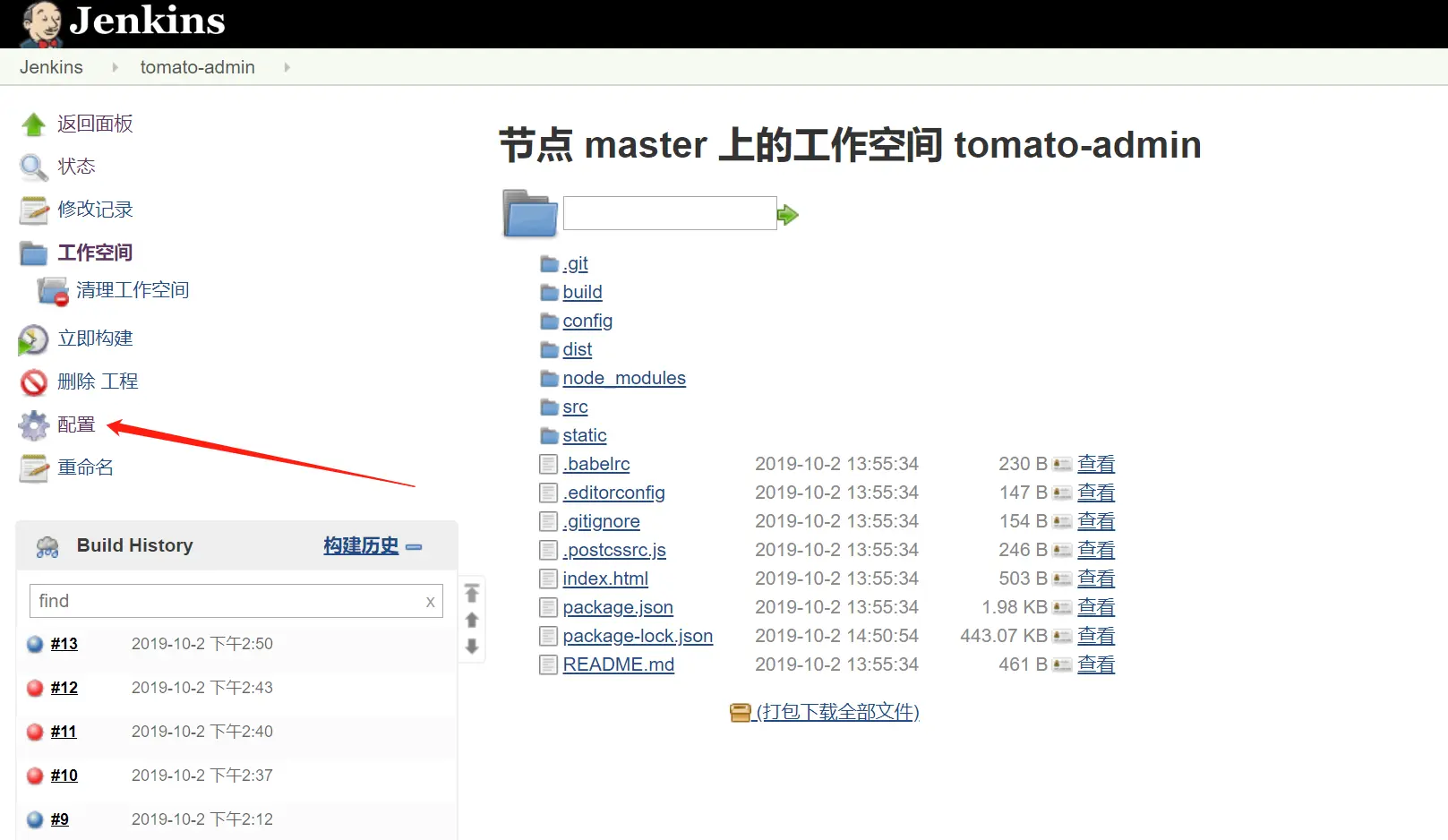Viewport: 1448px width, 840px height.
Task: Click the build now clock icon
Action: click(x=34, y=339)
